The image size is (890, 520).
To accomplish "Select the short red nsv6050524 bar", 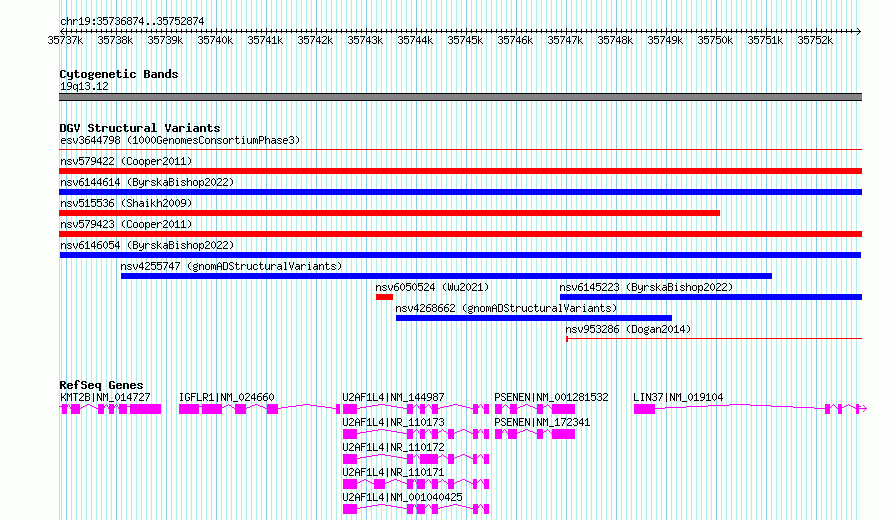I will click(x=384, y=297).
